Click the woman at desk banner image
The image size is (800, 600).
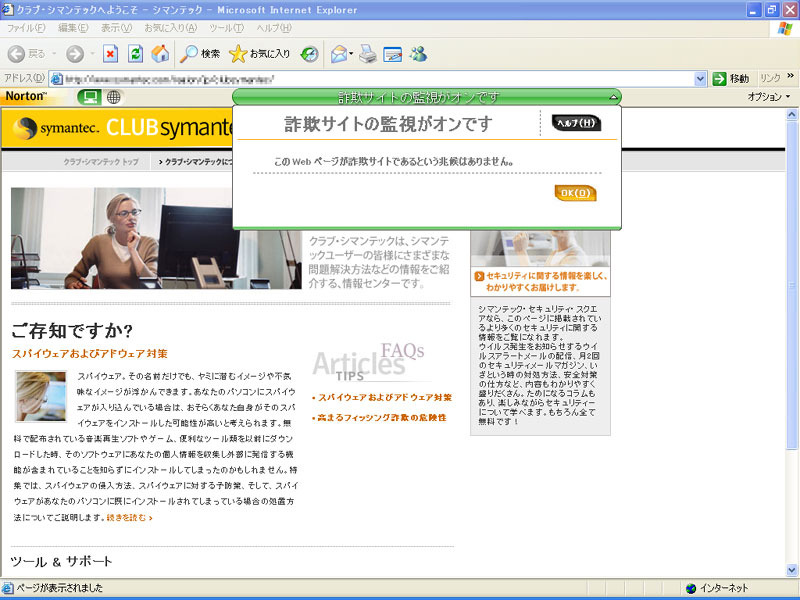pos(156,238)
